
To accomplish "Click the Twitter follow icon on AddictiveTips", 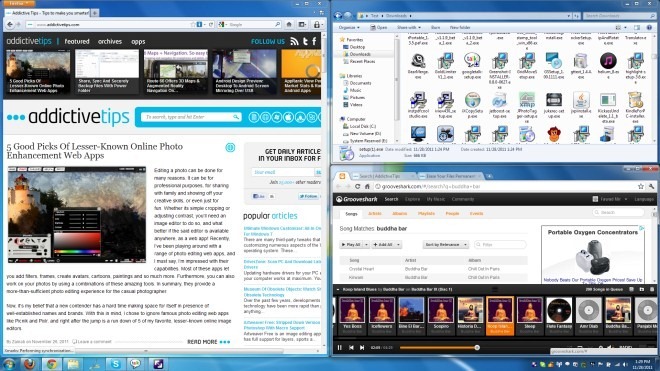I will [305, 41].
